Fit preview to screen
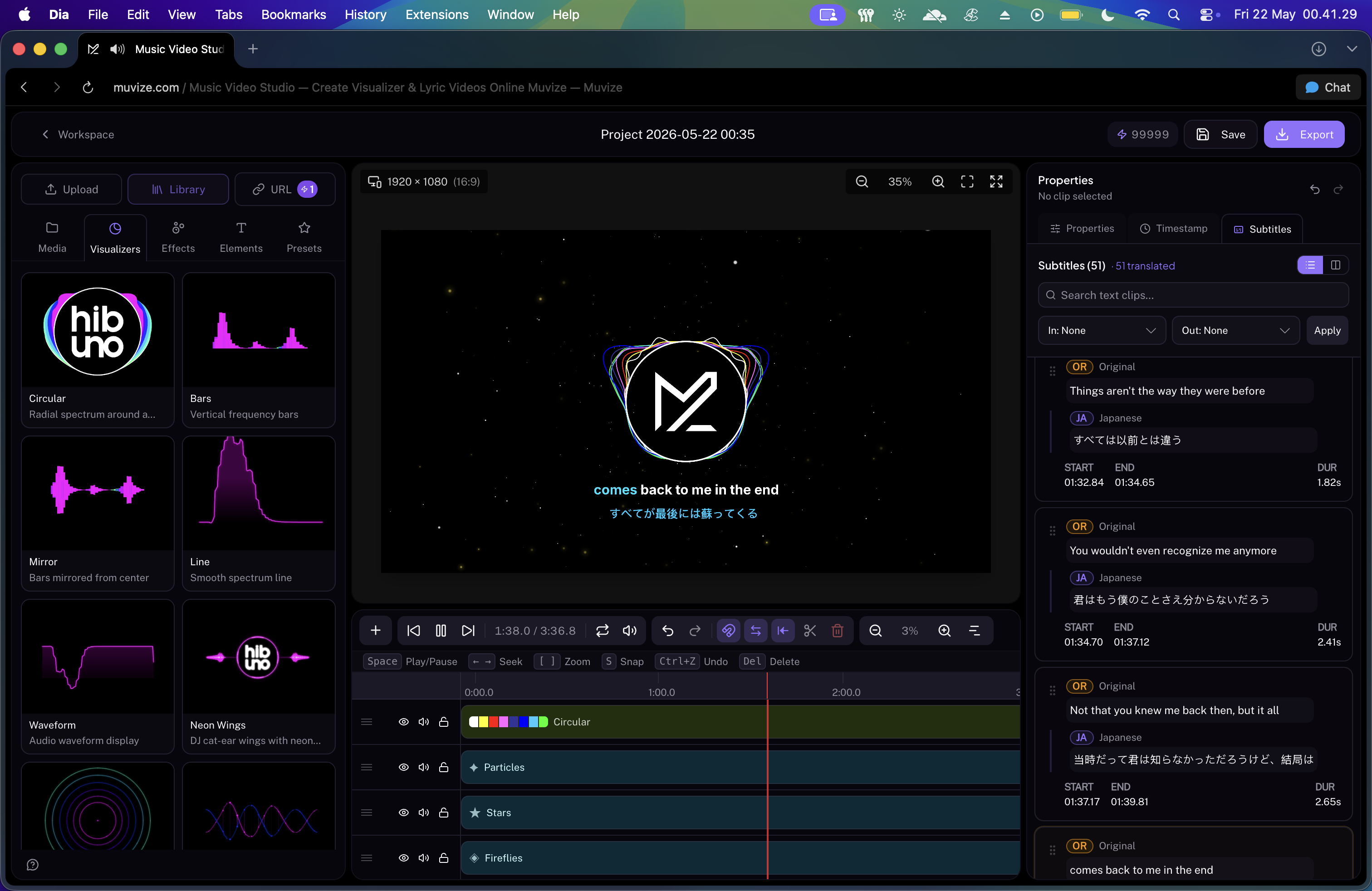This screenshot has height=891, width=1372. coord(967,181)
